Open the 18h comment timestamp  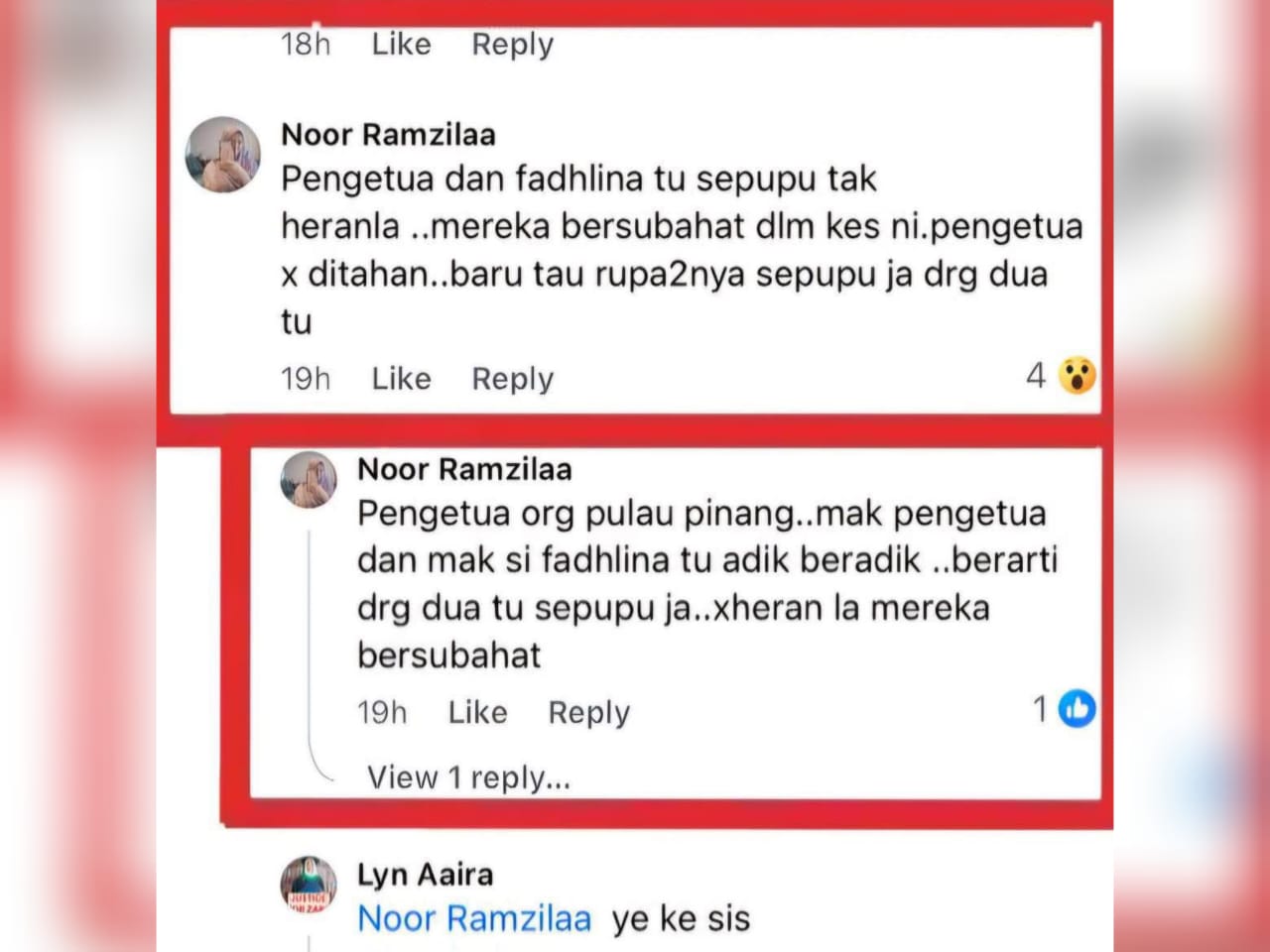305,44
